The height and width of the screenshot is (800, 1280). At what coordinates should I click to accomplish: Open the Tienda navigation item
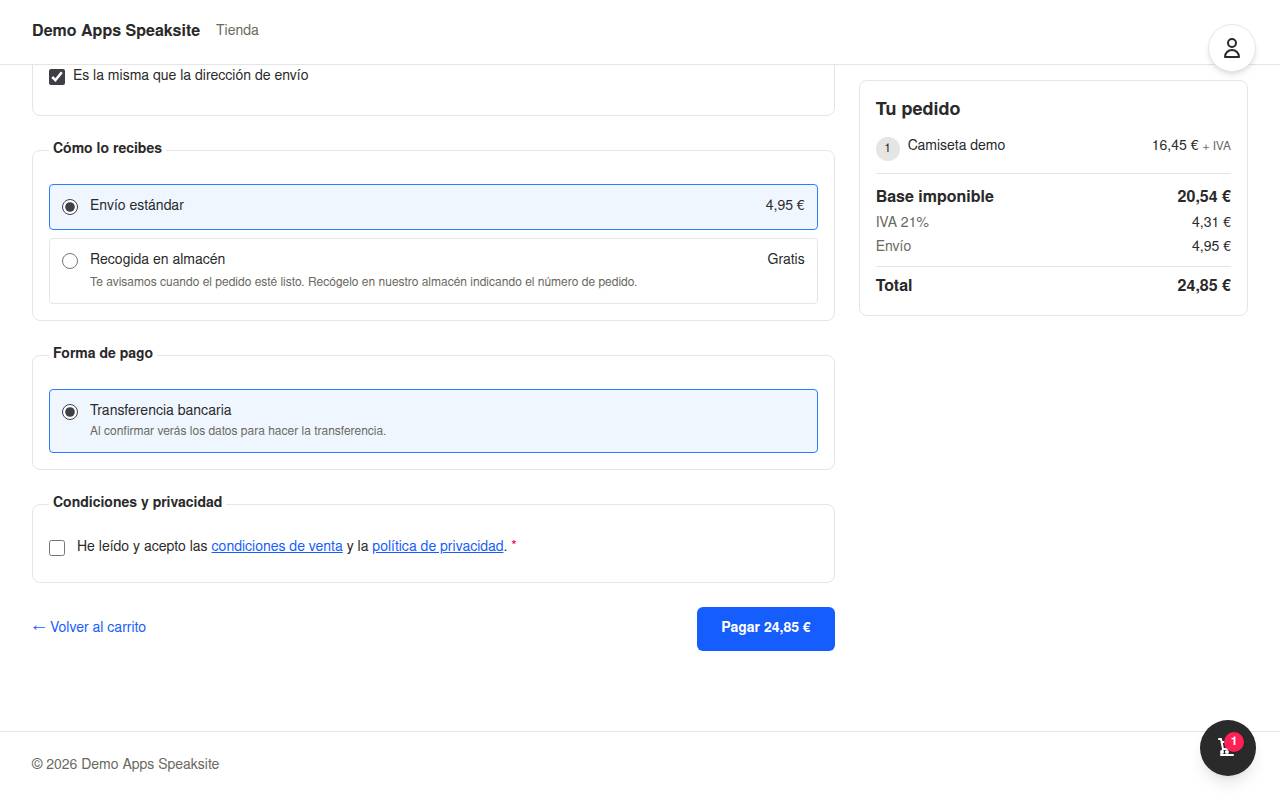237,30
